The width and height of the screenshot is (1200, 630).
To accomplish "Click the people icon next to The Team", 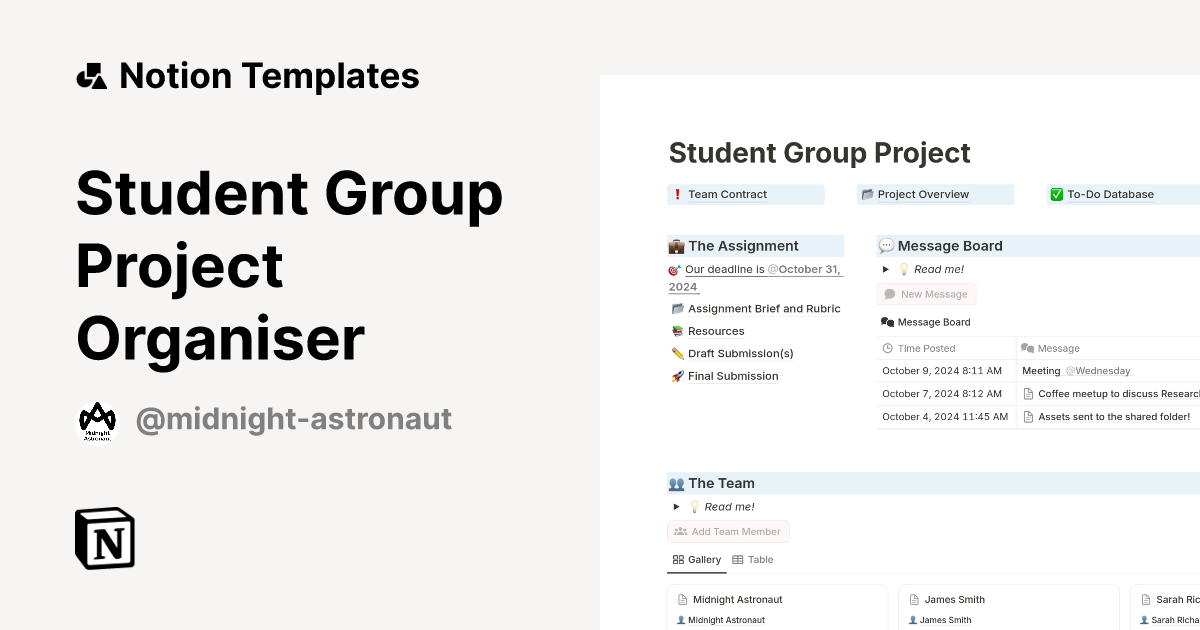I will coord(676,483).
